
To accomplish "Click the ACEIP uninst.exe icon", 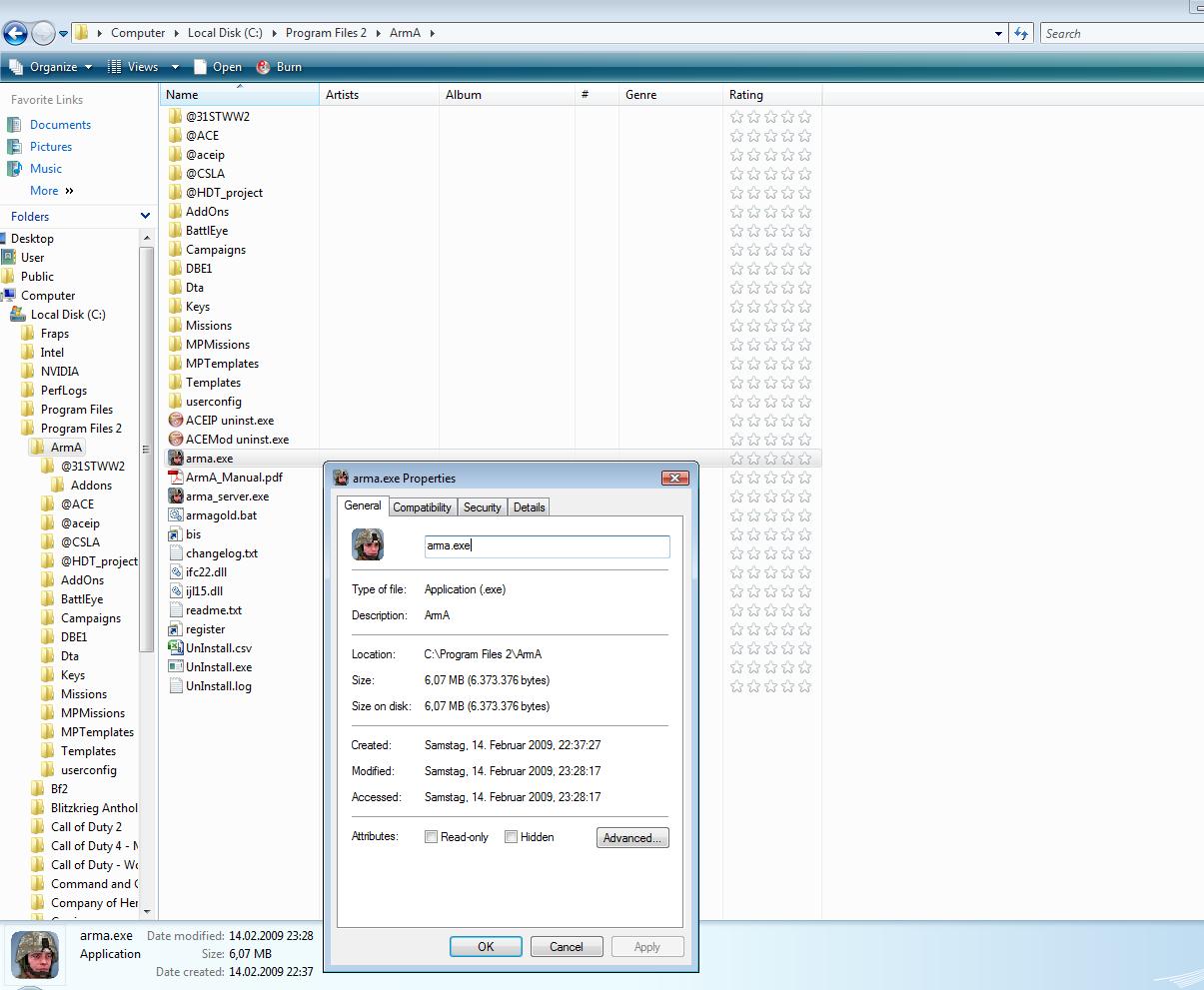I will (x=176, y=421).
